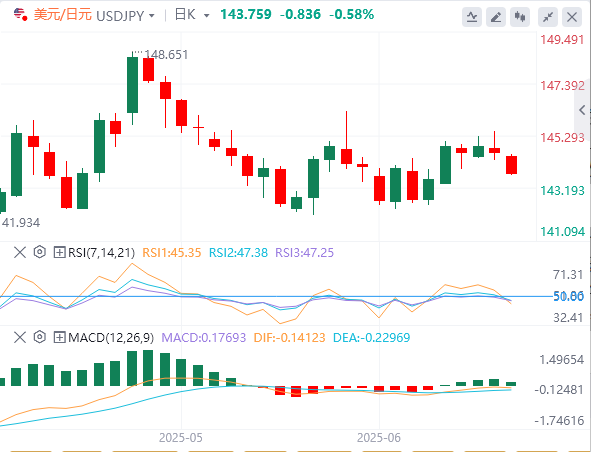Expand the MACD panel plus box
591x452 pixels.
[x=59, y=337]
